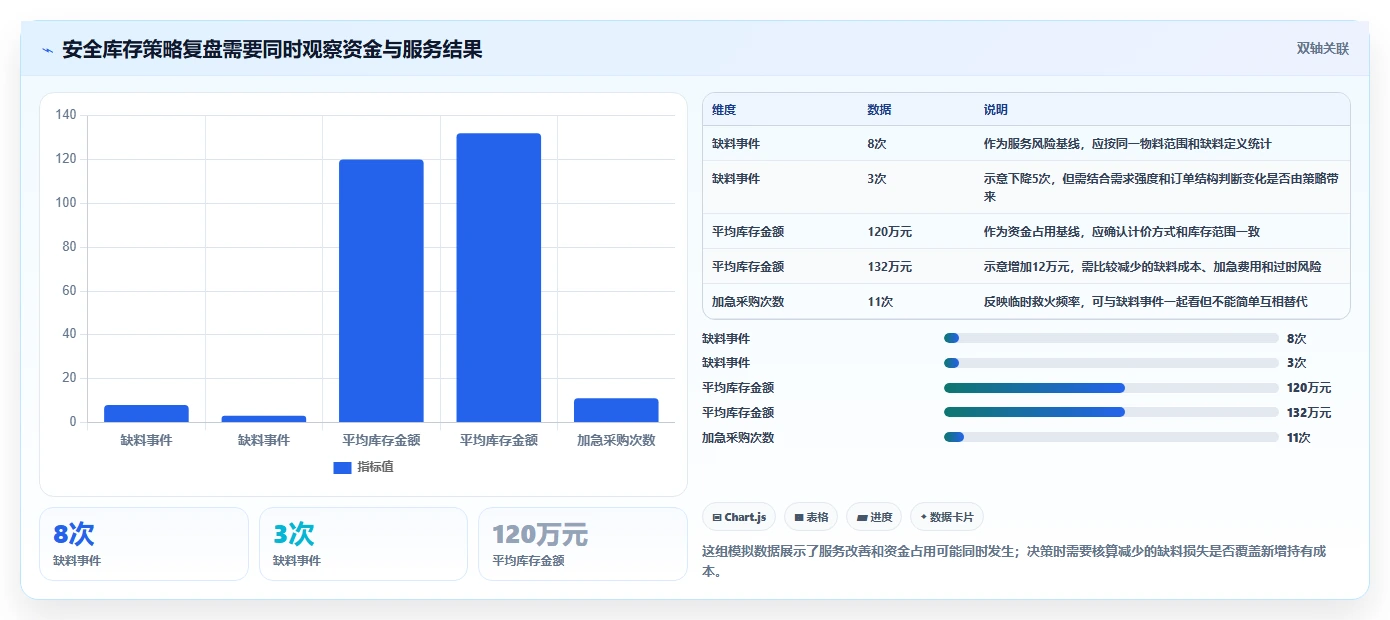
Task: Click the 8次 cell in the table
Action: 877,144
